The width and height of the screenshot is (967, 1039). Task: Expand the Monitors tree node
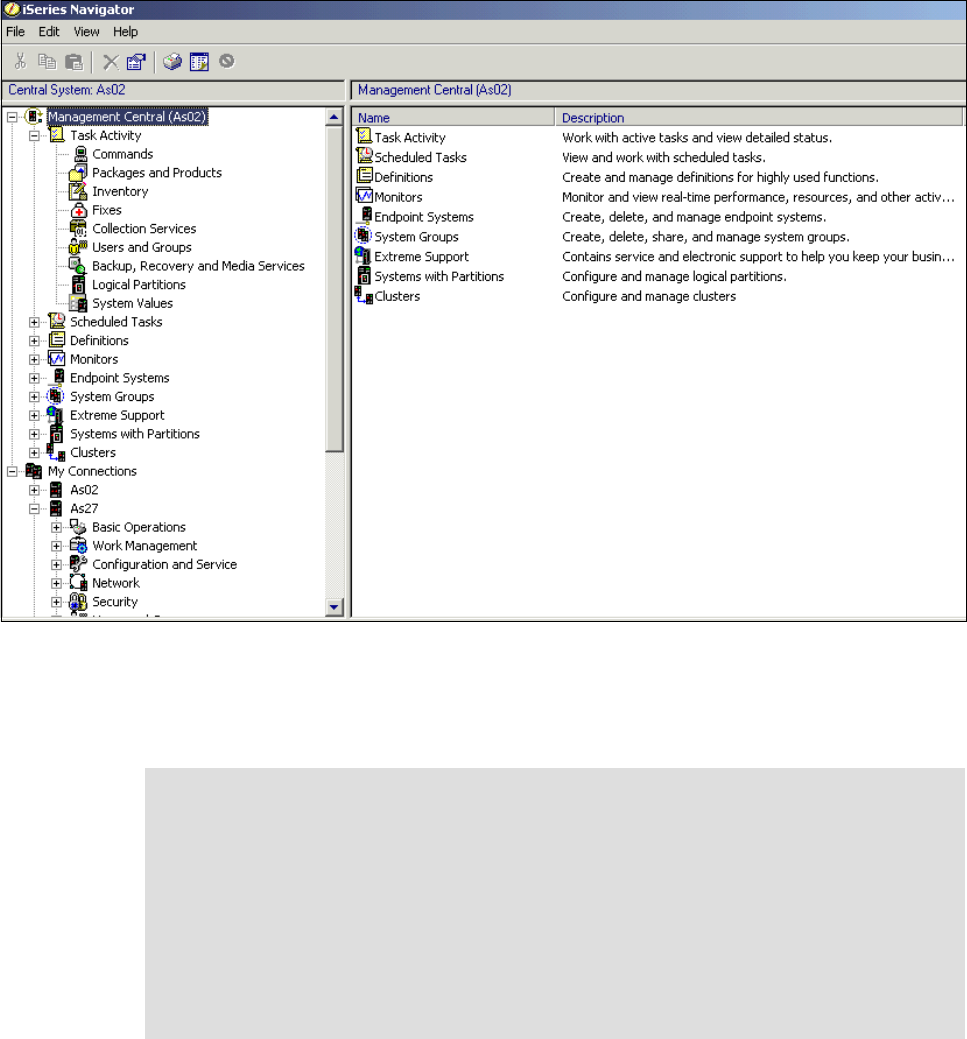(x=34, y=359)
